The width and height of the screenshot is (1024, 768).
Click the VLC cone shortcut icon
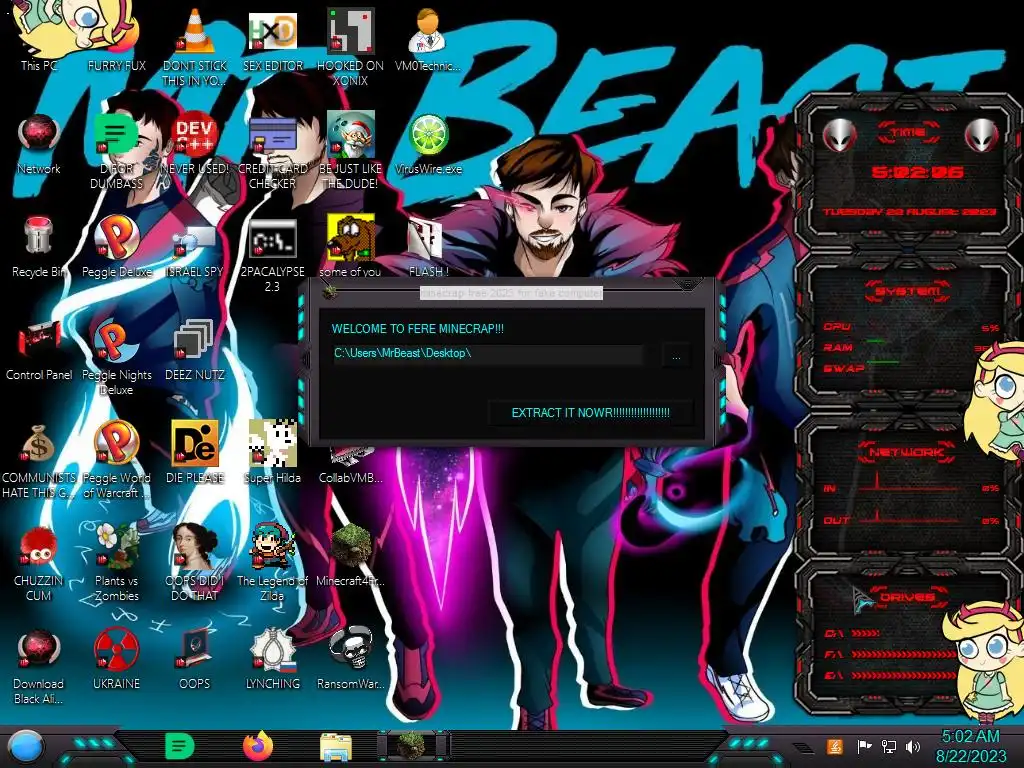(x=195, y=31)
